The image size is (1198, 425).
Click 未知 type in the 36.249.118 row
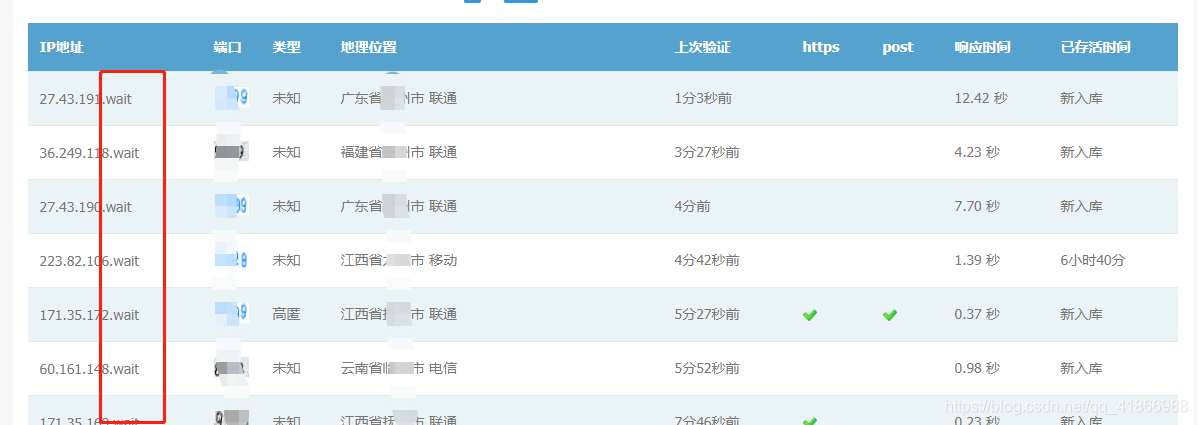click(x=287, y=152)
